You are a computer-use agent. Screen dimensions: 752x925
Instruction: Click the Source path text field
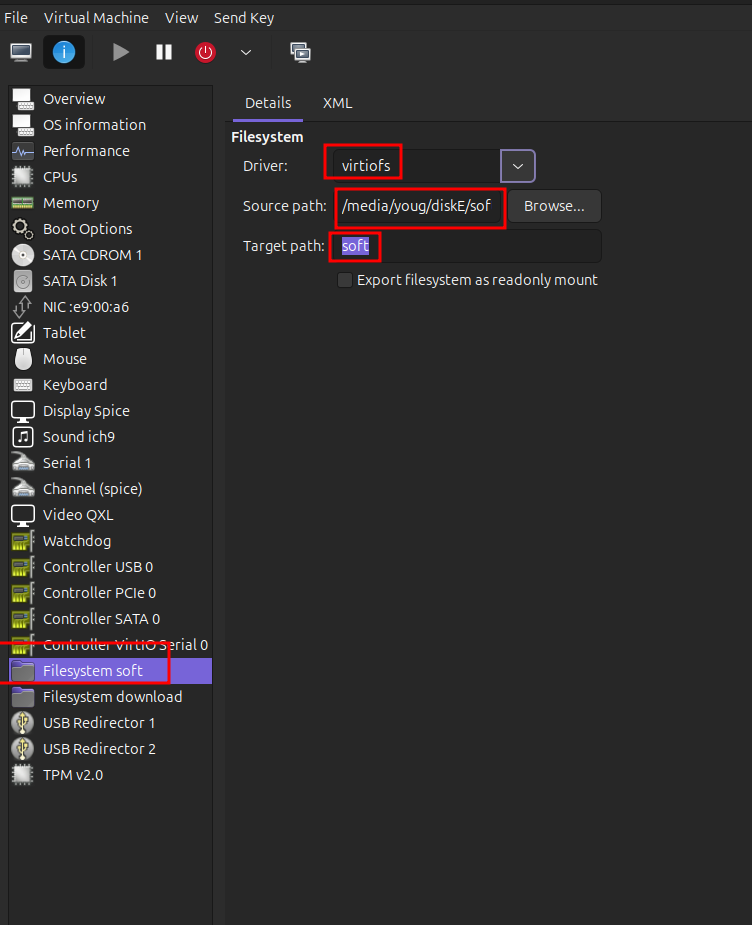click(419, 206)
